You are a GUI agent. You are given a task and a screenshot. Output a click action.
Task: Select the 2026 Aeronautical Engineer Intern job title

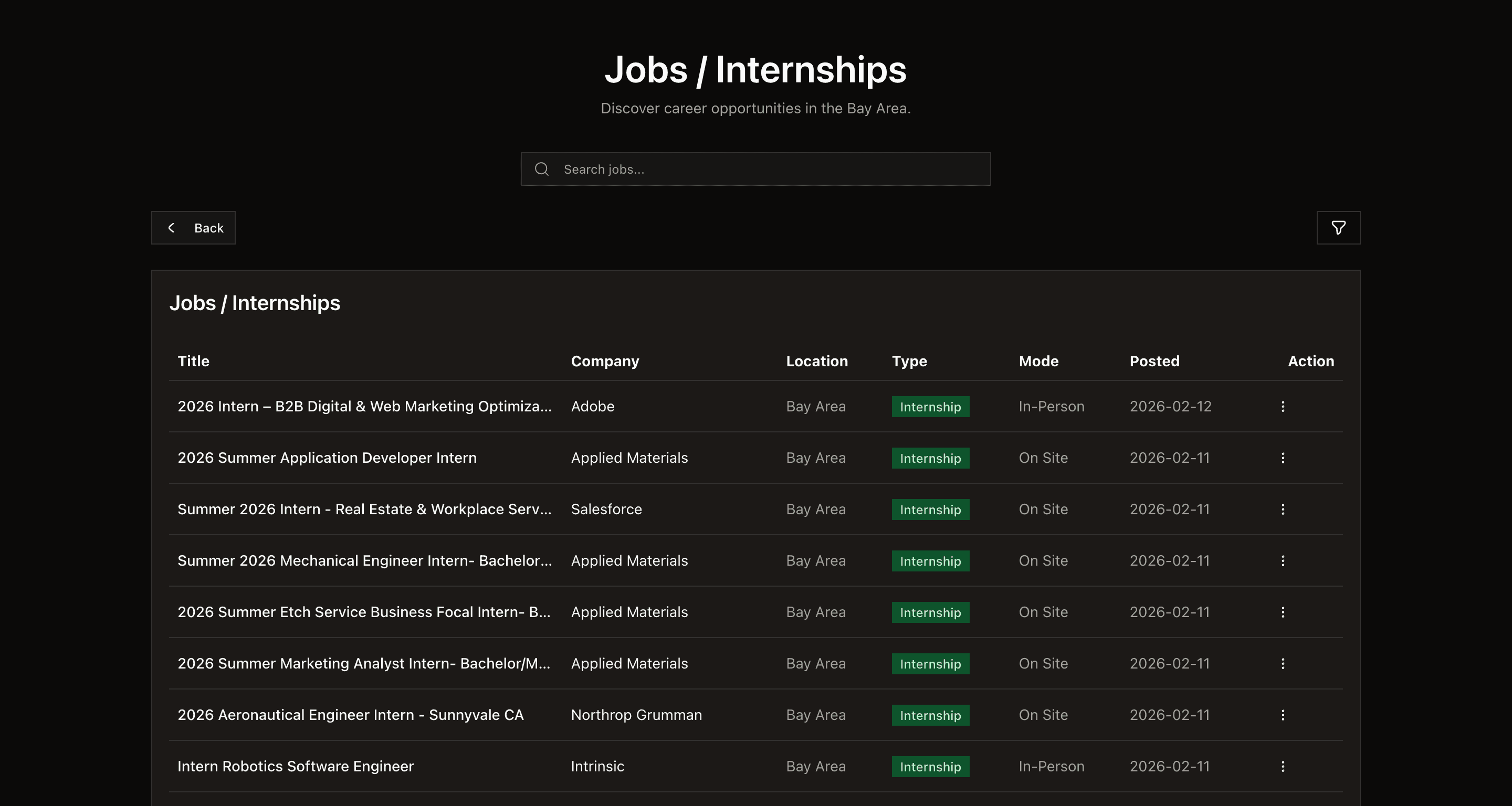coord(351,715)
